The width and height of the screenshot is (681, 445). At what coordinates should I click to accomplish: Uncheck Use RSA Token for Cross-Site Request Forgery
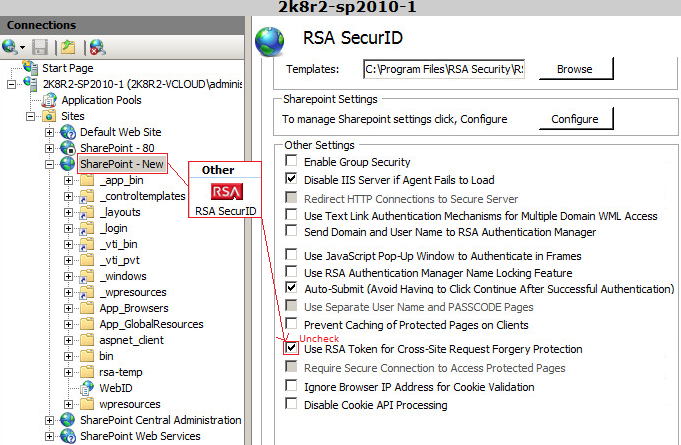[x=291, y=349]
